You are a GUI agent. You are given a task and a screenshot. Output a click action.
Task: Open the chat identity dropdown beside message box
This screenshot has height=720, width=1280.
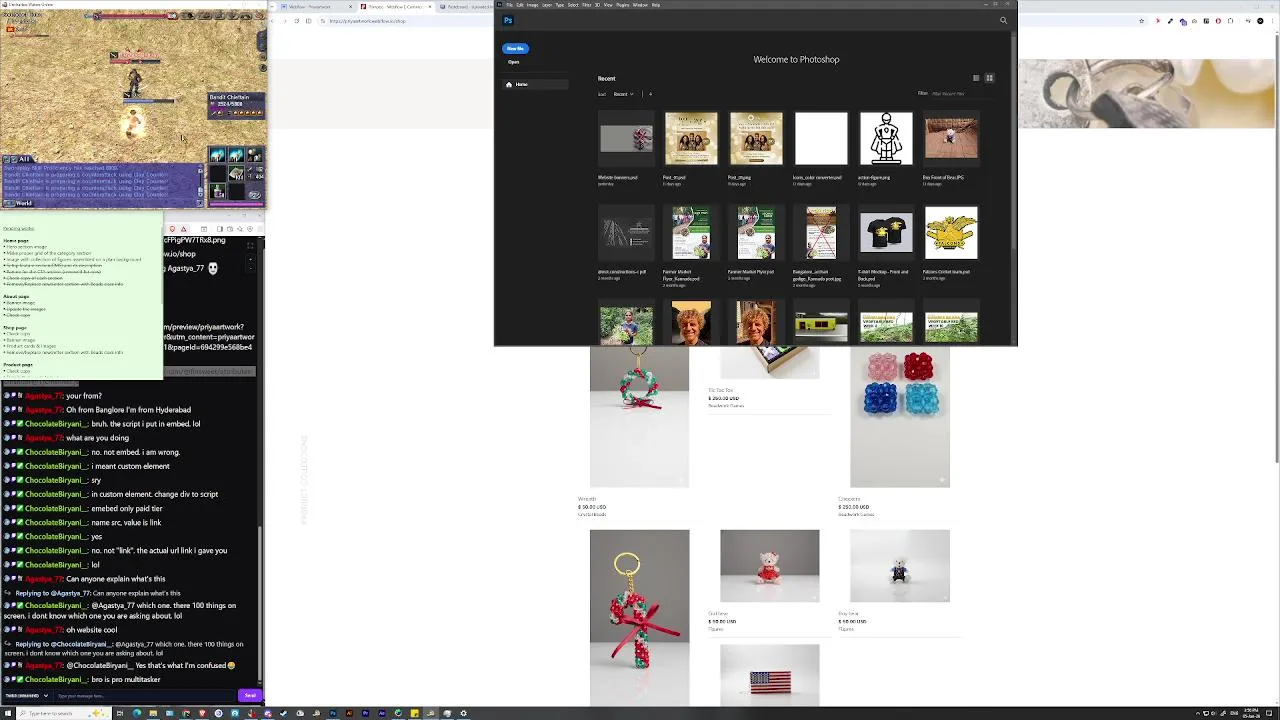[x=26, y=695]
